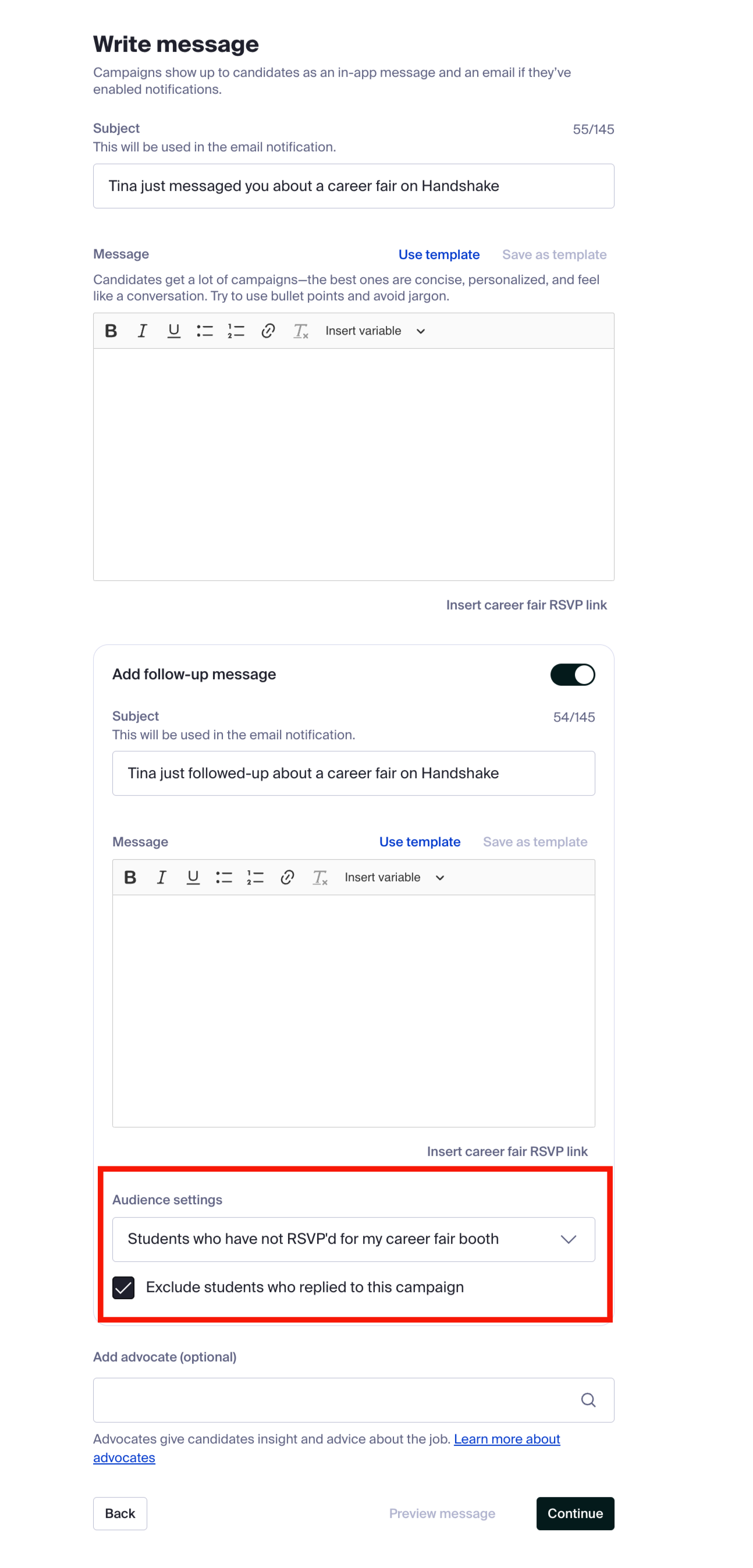Clear formatting in the follow-up editor
The image size is (753, 1568).
tap(319, 877)
